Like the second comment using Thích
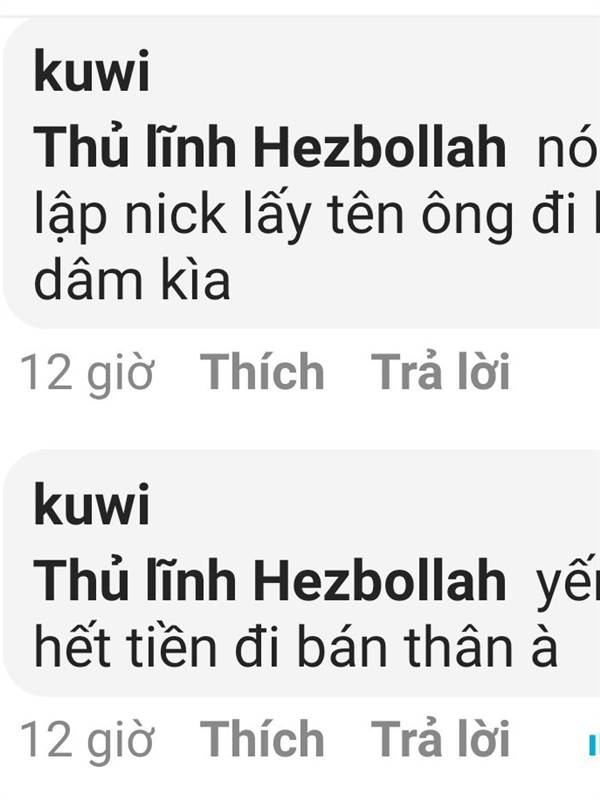 click(x=262, y=738)
